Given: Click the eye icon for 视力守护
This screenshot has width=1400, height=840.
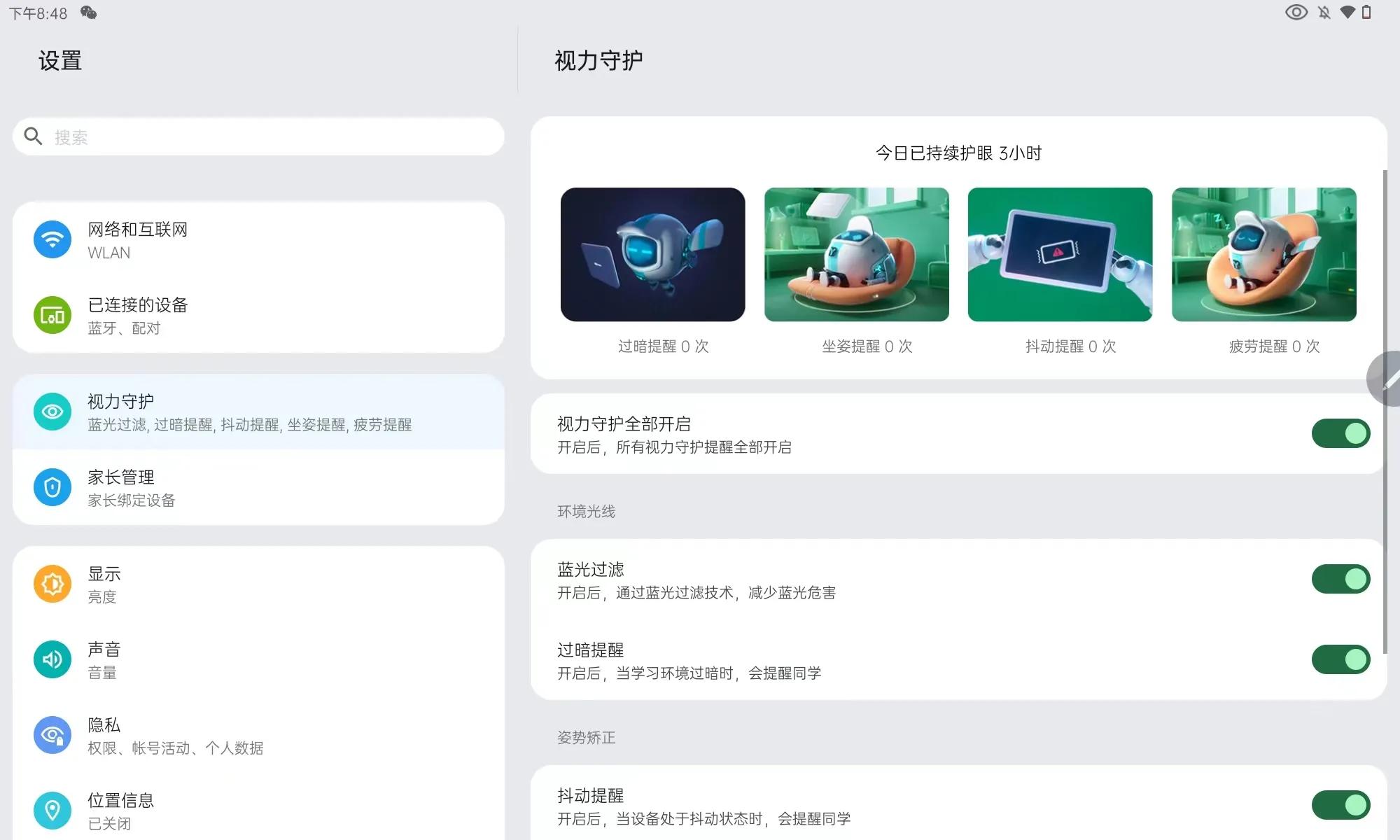Looking at the screenshot, I should 52,412.
